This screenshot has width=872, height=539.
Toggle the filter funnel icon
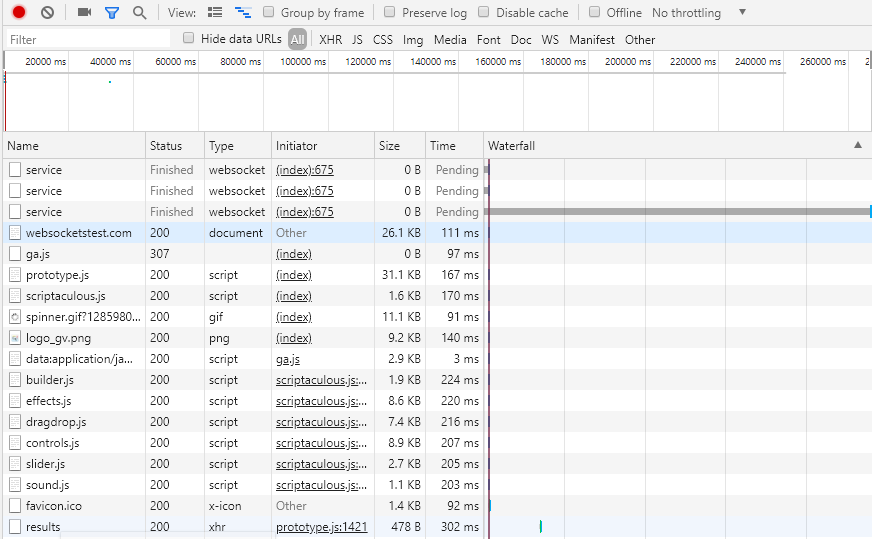coord(112,12)
